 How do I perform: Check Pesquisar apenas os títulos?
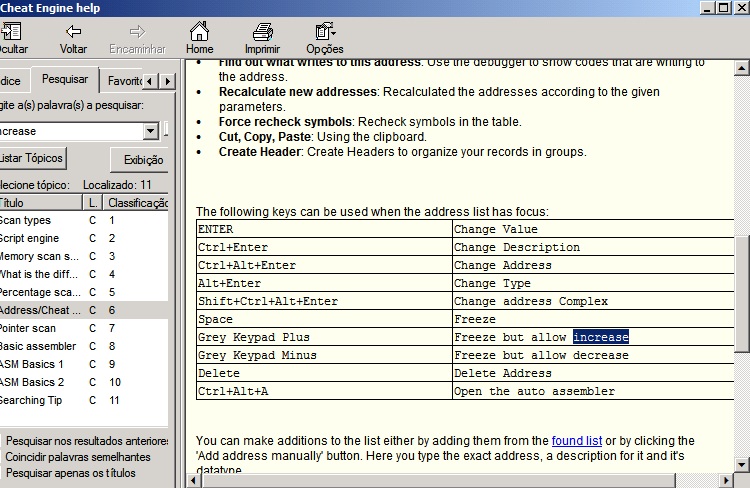point(70,473)
